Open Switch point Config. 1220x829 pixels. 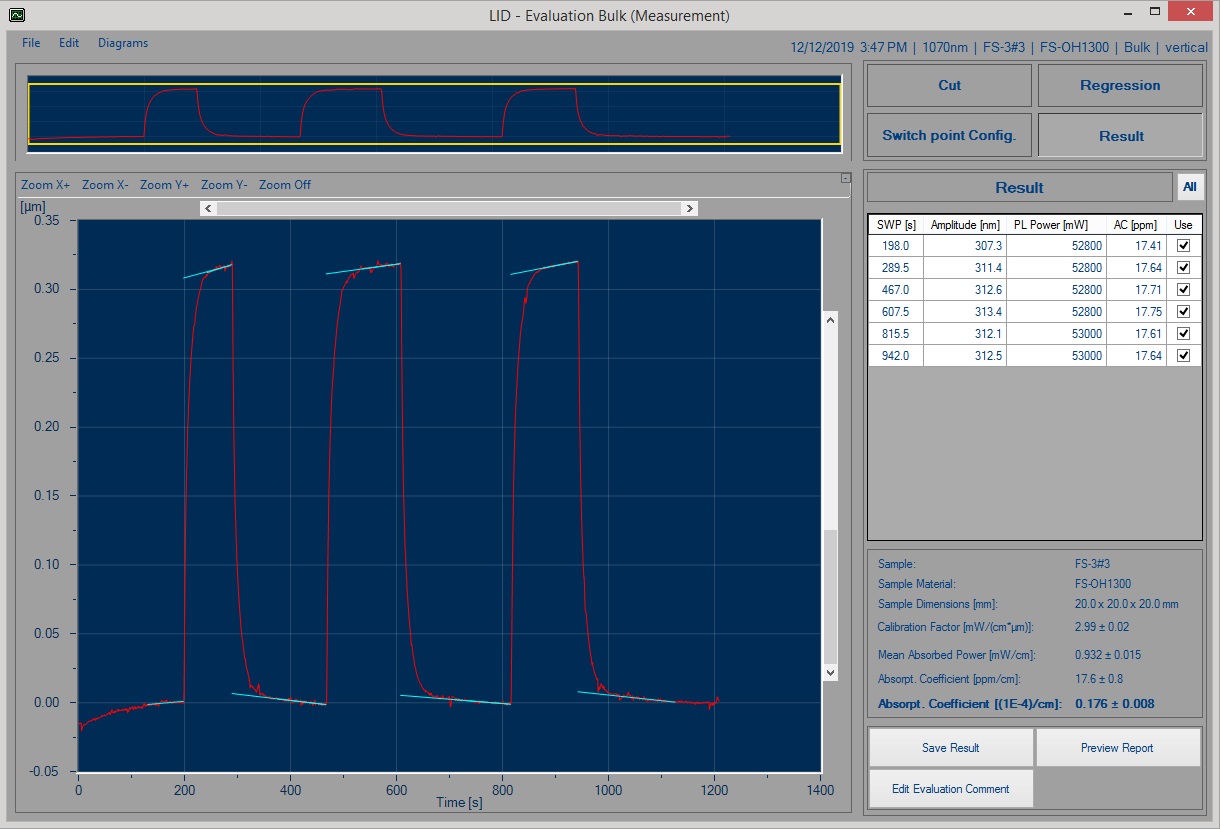click(x=949, y=136)
